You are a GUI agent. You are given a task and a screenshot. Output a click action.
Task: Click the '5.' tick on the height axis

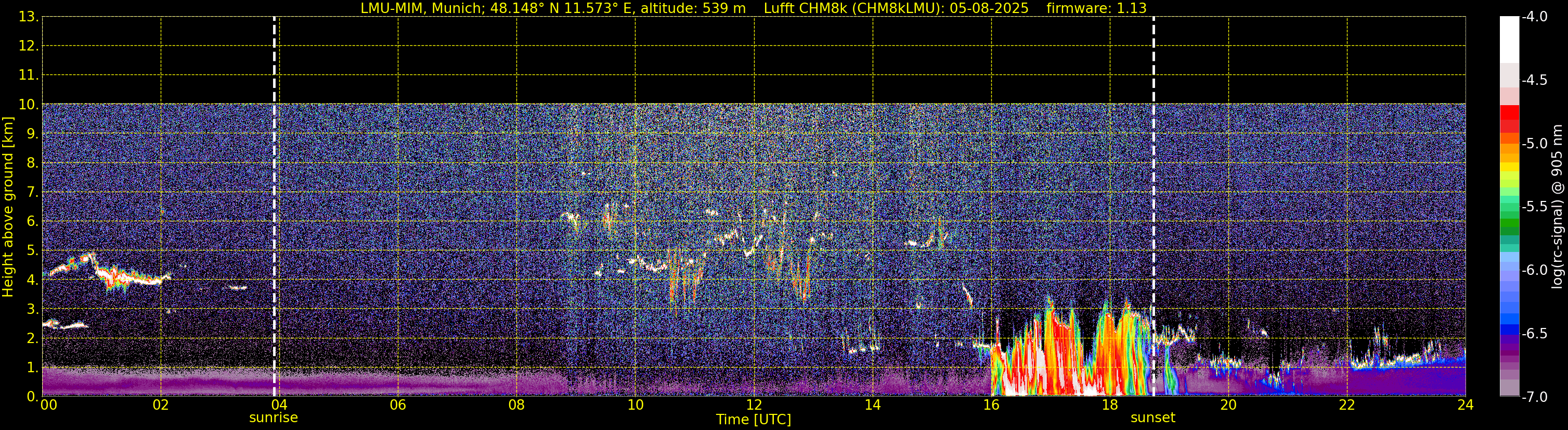click(32, 251)
